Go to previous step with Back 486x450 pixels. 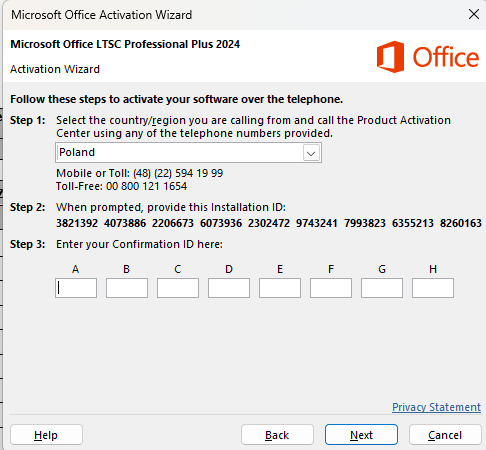(277, 435)
